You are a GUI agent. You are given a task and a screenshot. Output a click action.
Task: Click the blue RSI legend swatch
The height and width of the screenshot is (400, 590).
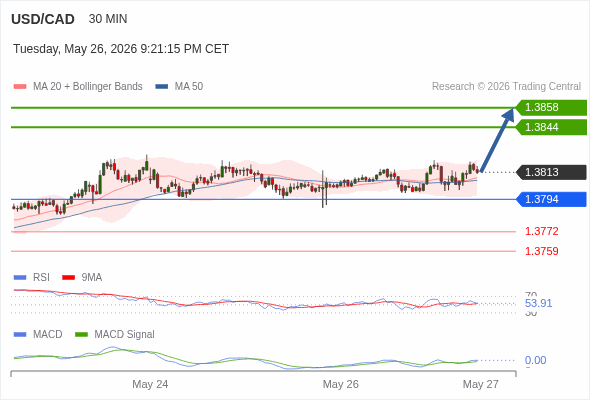pos(20,278)
